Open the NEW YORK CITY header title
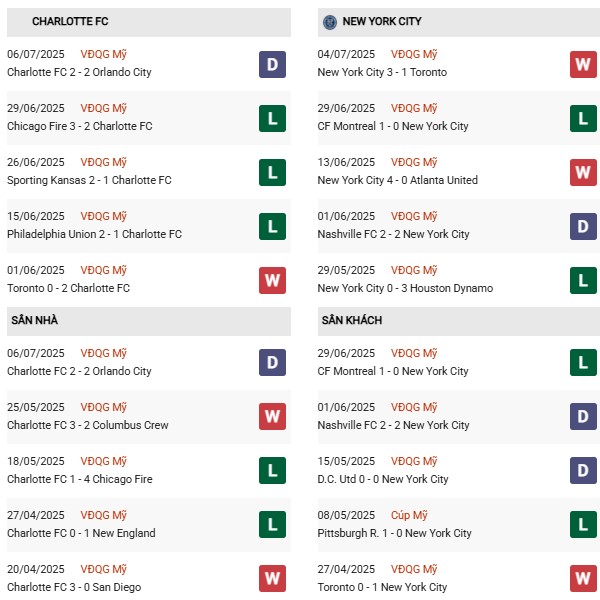 click(x=381, y=22)
